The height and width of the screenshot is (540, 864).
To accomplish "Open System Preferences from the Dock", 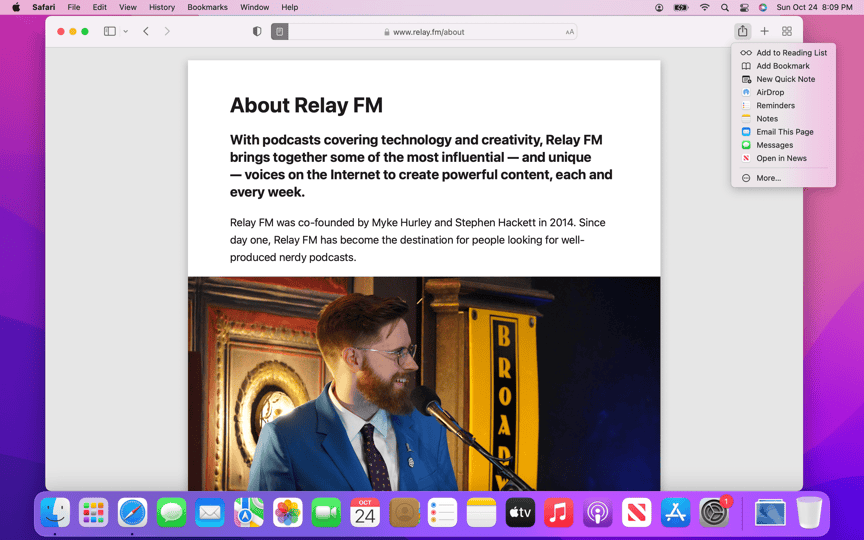I will coord(714,512).
